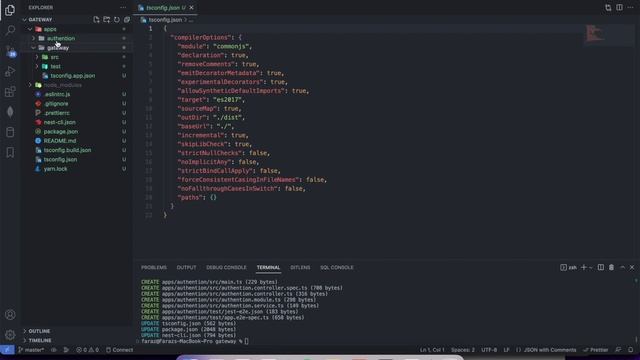Open changes compare icon in editor toolbar
The image size is (640, 360).
click(608, 7)
